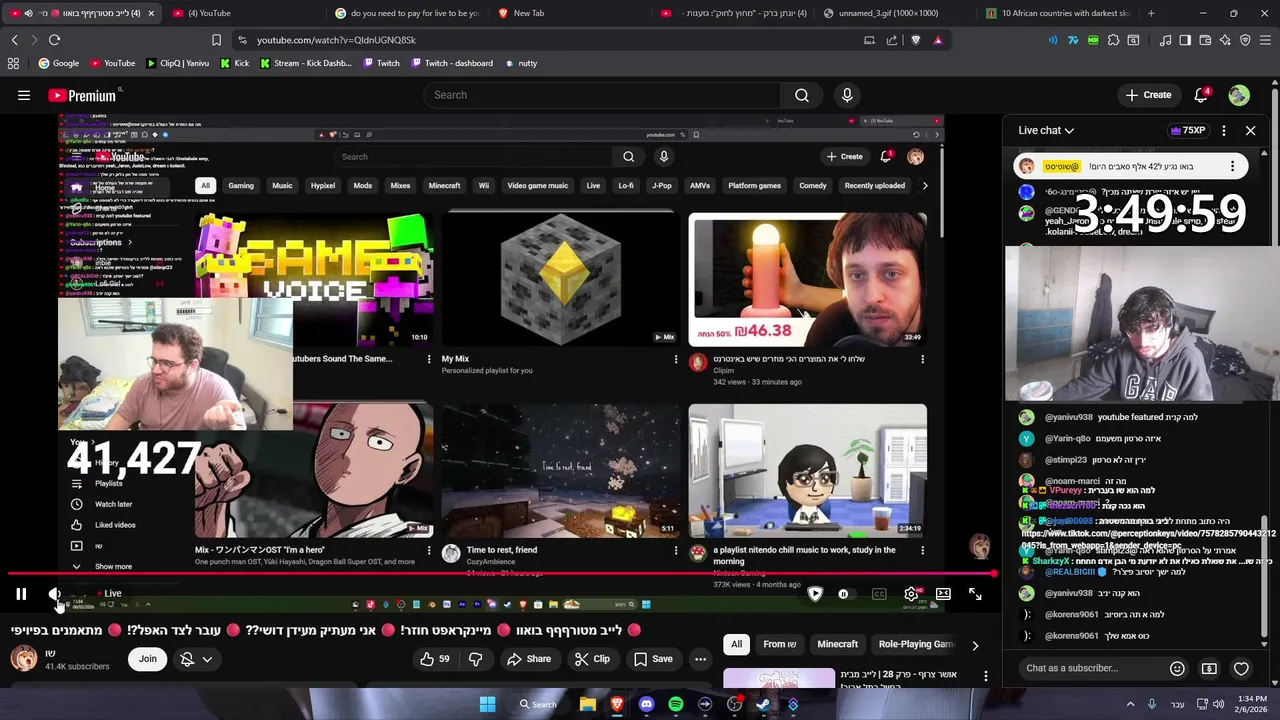Screen dimensions: 1280x720
Task: Click the Clip button
Action: (x=592, y=659)
